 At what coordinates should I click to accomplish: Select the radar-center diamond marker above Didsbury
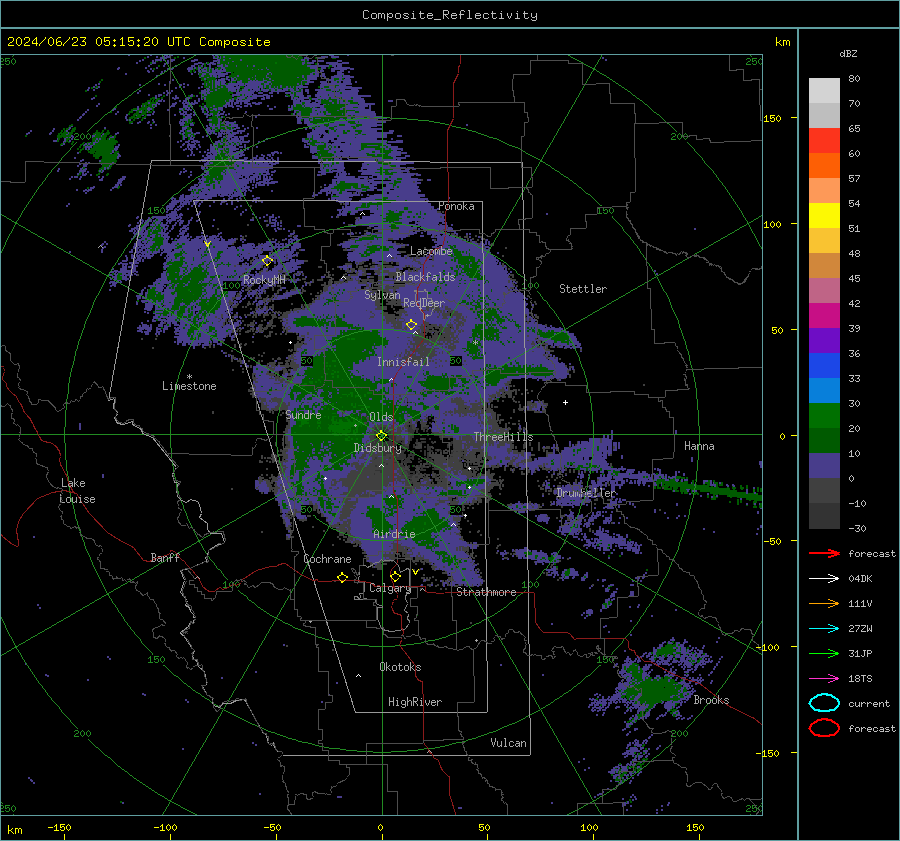[381, 436]
